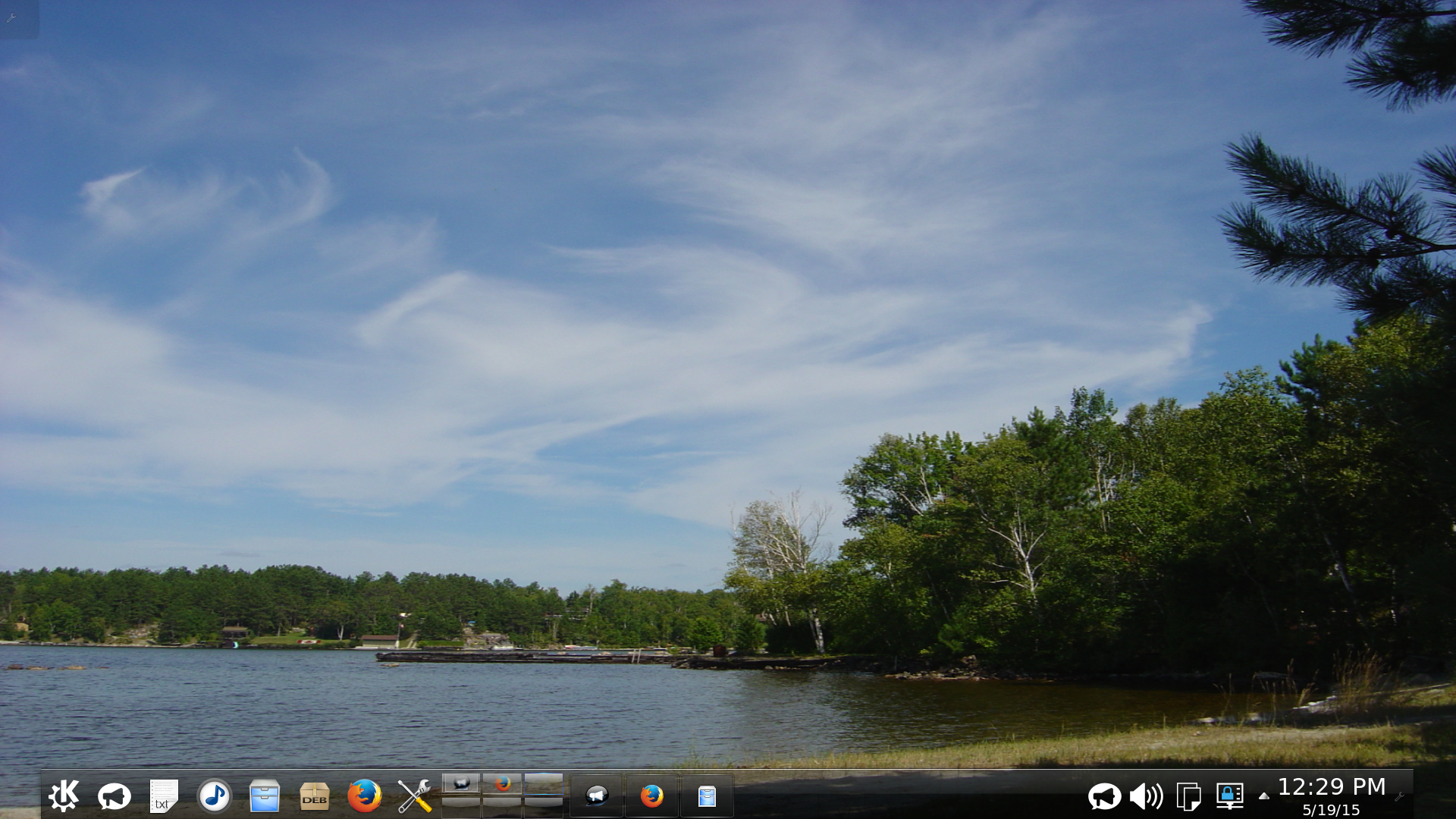Activate Konversation window in the task manager
This screenshot has width=1456, height=819.
596,795
